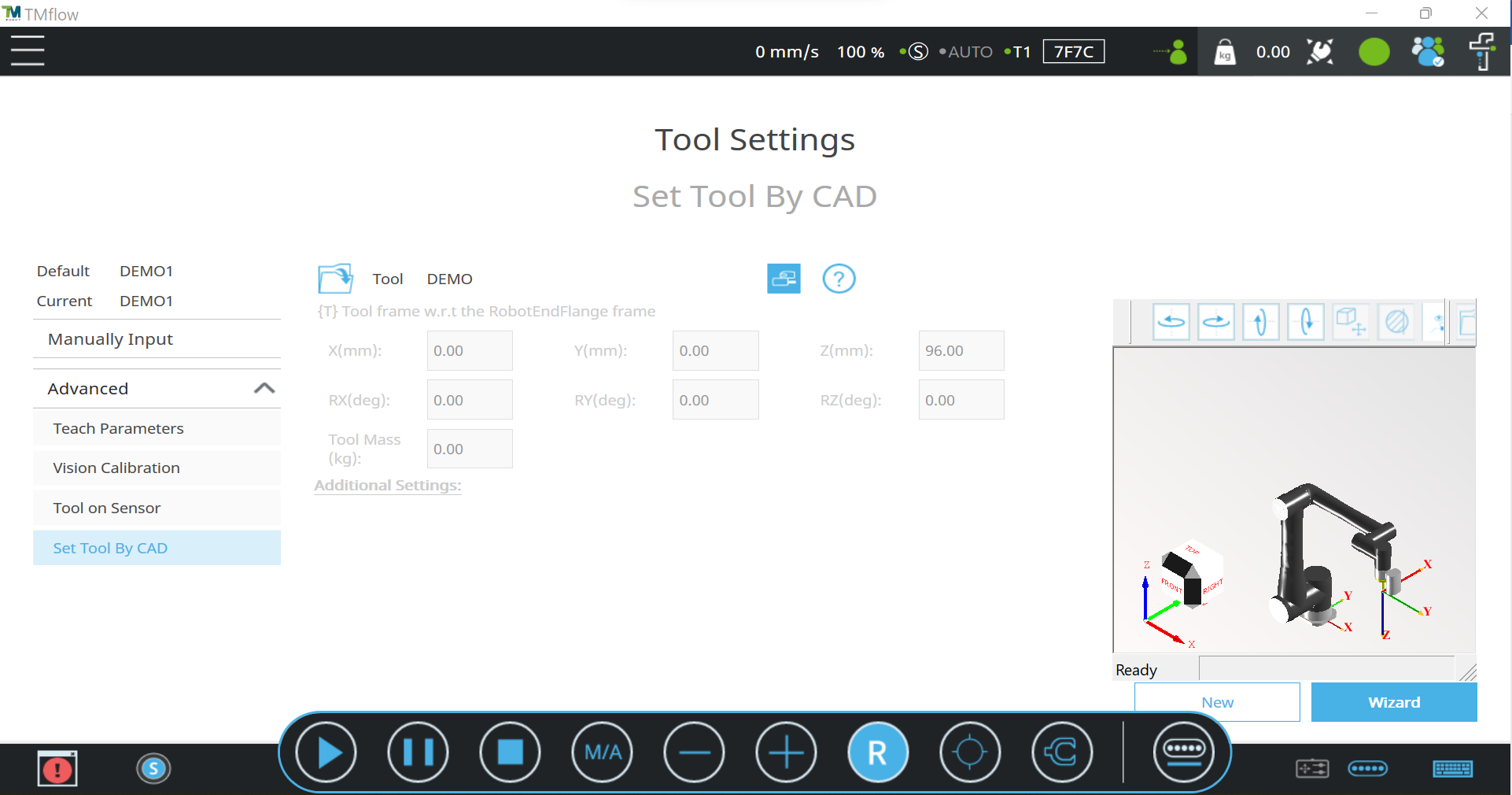Click the crosshair target icon in controller bar

coord(969,752)
